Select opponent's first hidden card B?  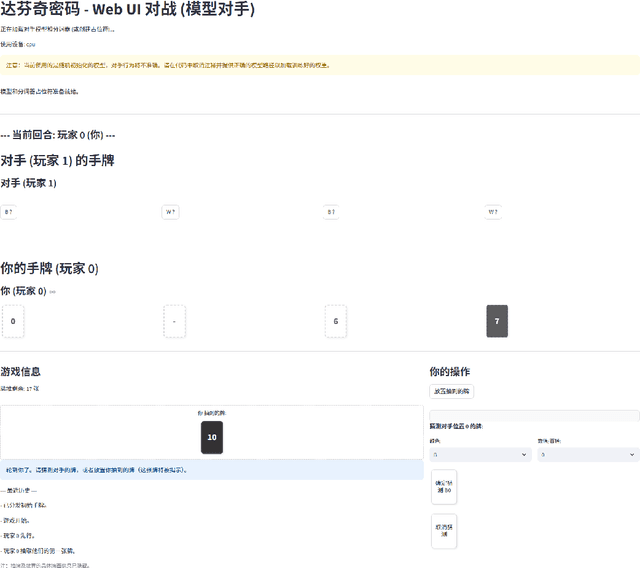[x=9, y=212]
